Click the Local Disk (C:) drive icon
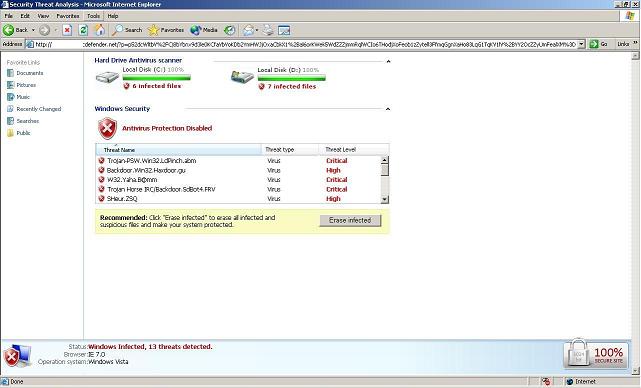 [107, 77]
